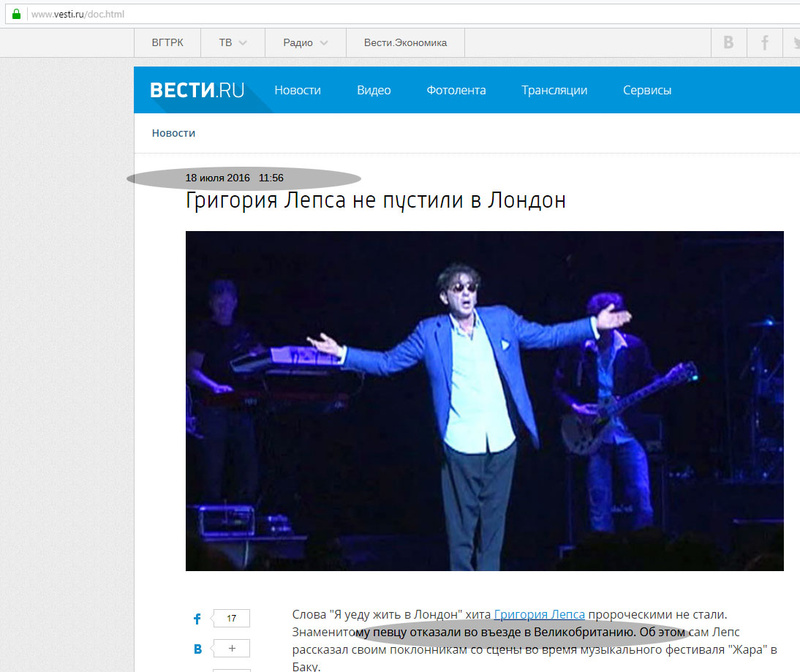
Task: Click the Новости breadcrumb link
Action: (173, 133)
